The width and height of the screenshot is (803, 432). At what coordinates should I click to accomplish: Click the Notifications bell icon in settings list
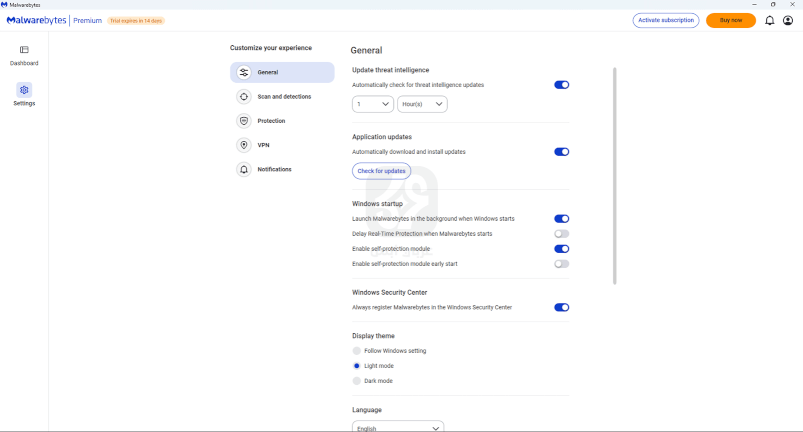pyautogui.click(x=244, y=169)
